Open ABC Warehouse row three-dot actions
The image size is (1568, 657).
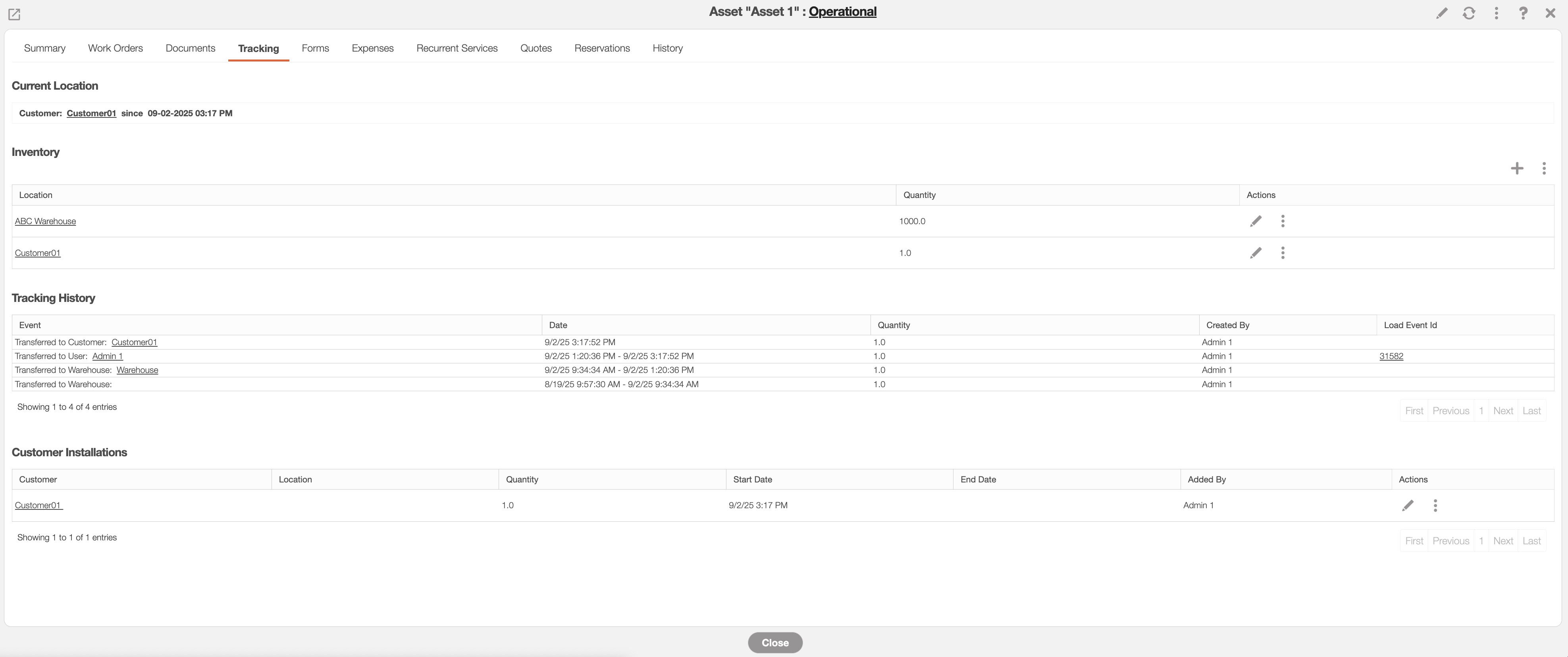pos(1283,221)
